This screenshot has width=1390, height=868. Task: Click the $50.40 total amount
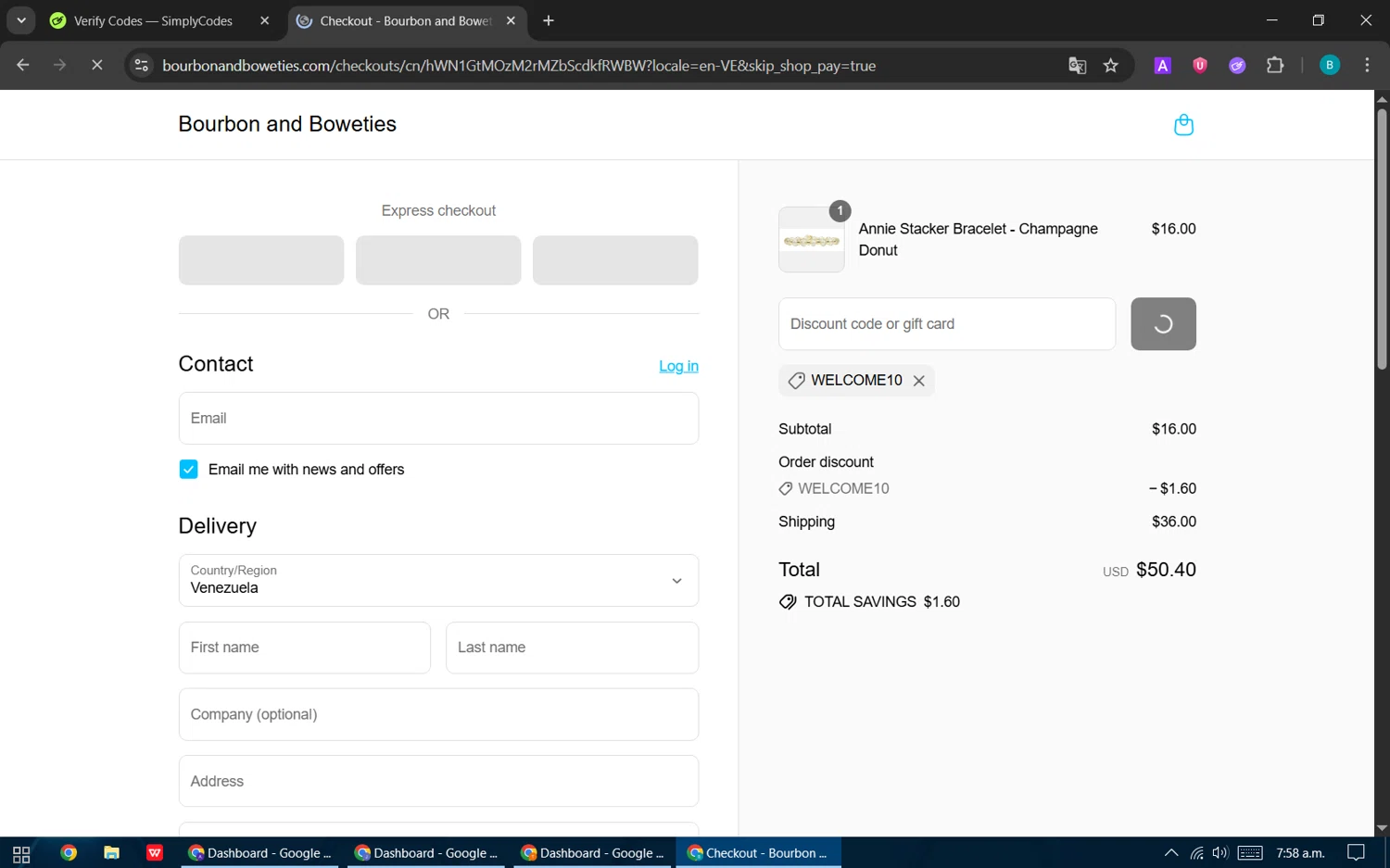pos(1166,570)
